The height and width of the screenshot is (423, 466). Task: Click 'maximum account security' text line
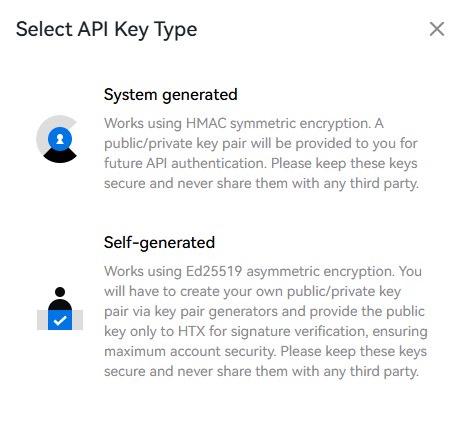click(190, 351)
